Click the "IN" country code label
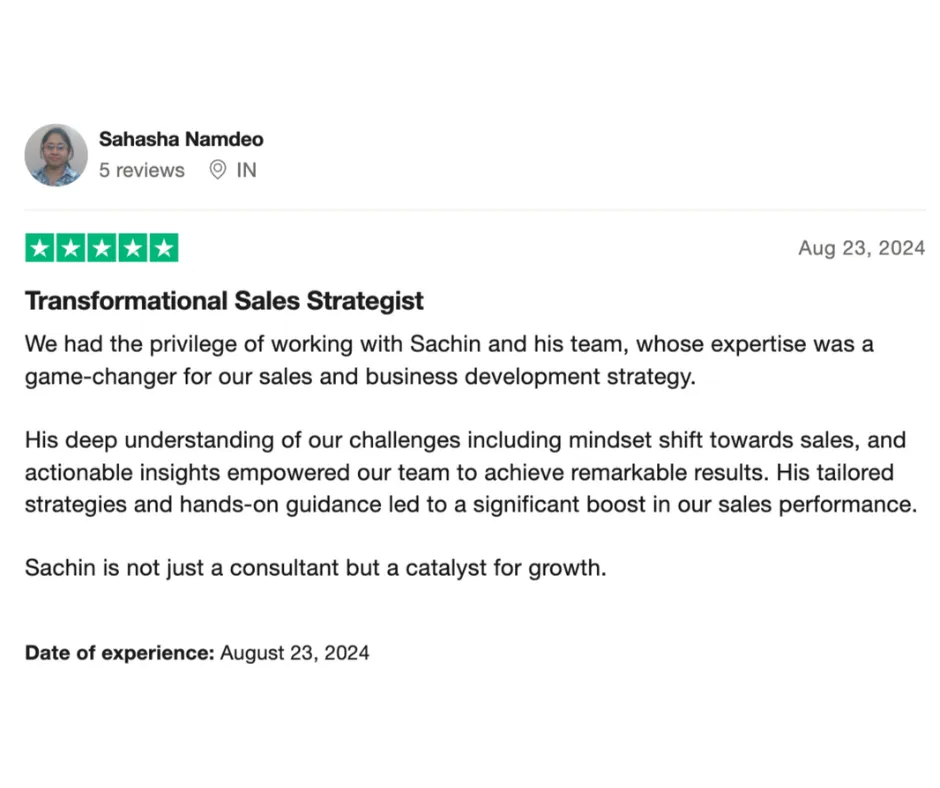 (246, 170)
